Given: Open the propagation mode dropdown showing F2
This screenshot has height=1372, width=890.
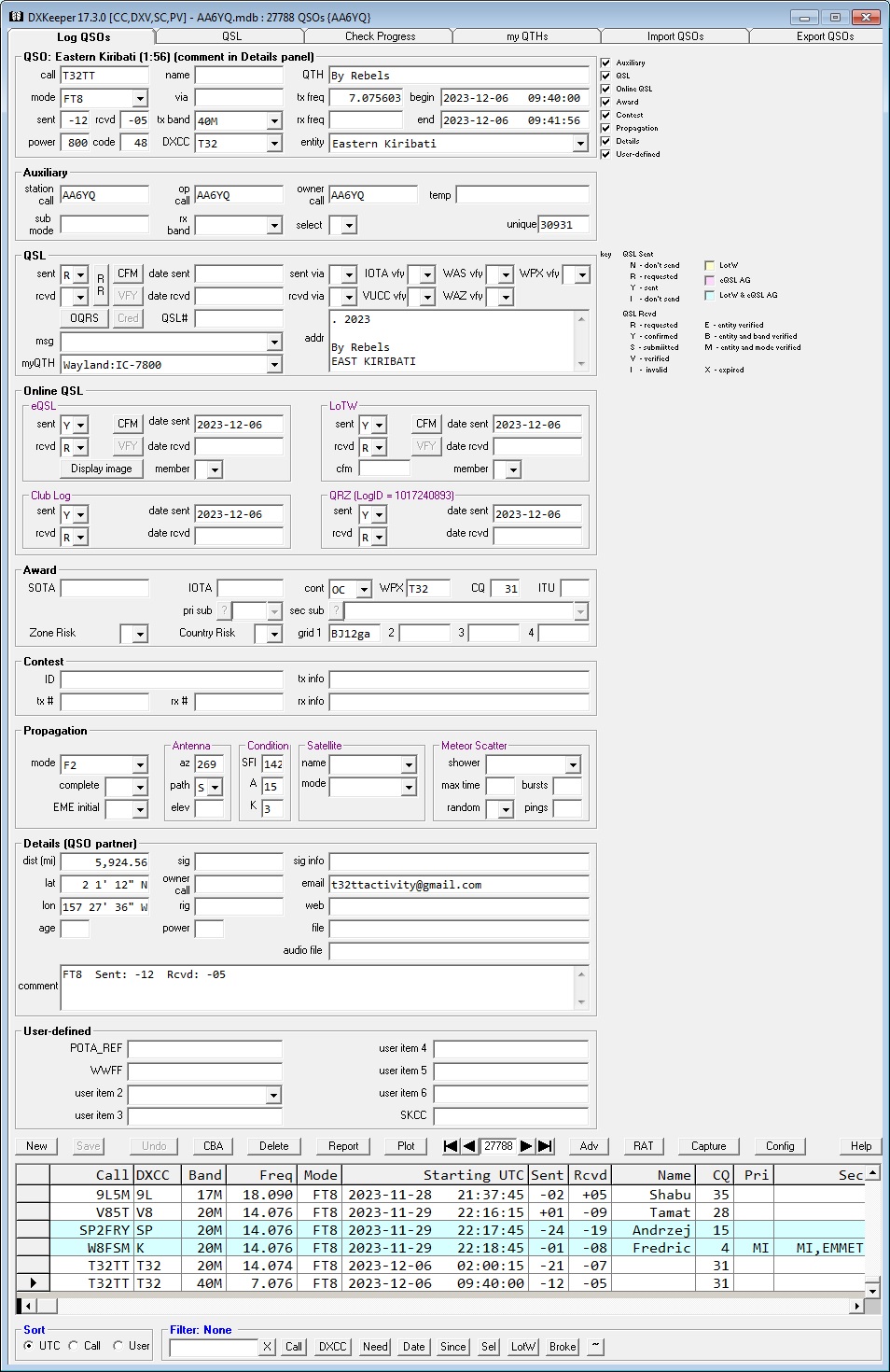Looking at the screenshot, I should coord(140,764).
